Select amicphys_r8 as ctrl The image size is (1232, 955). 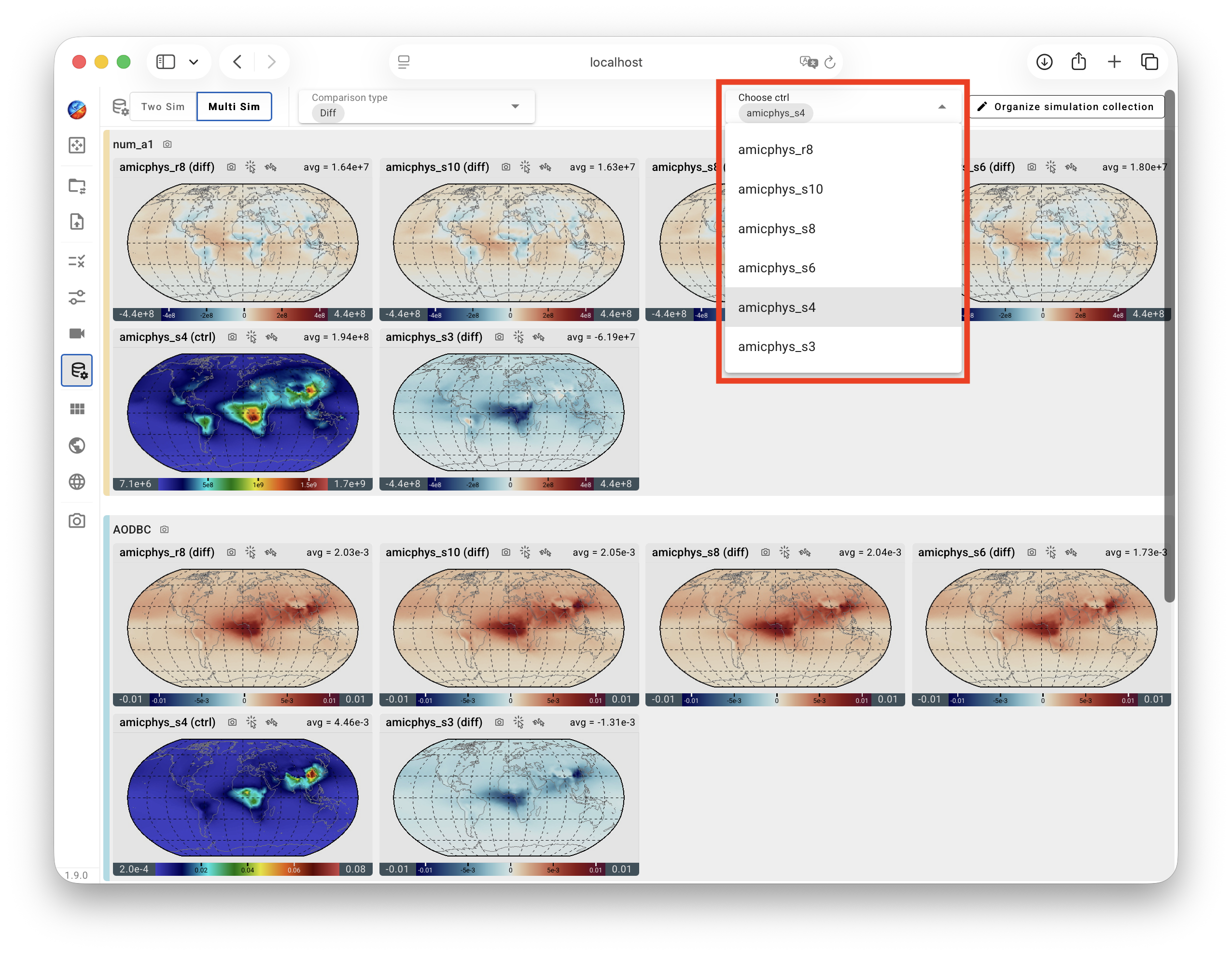[843, 150]
